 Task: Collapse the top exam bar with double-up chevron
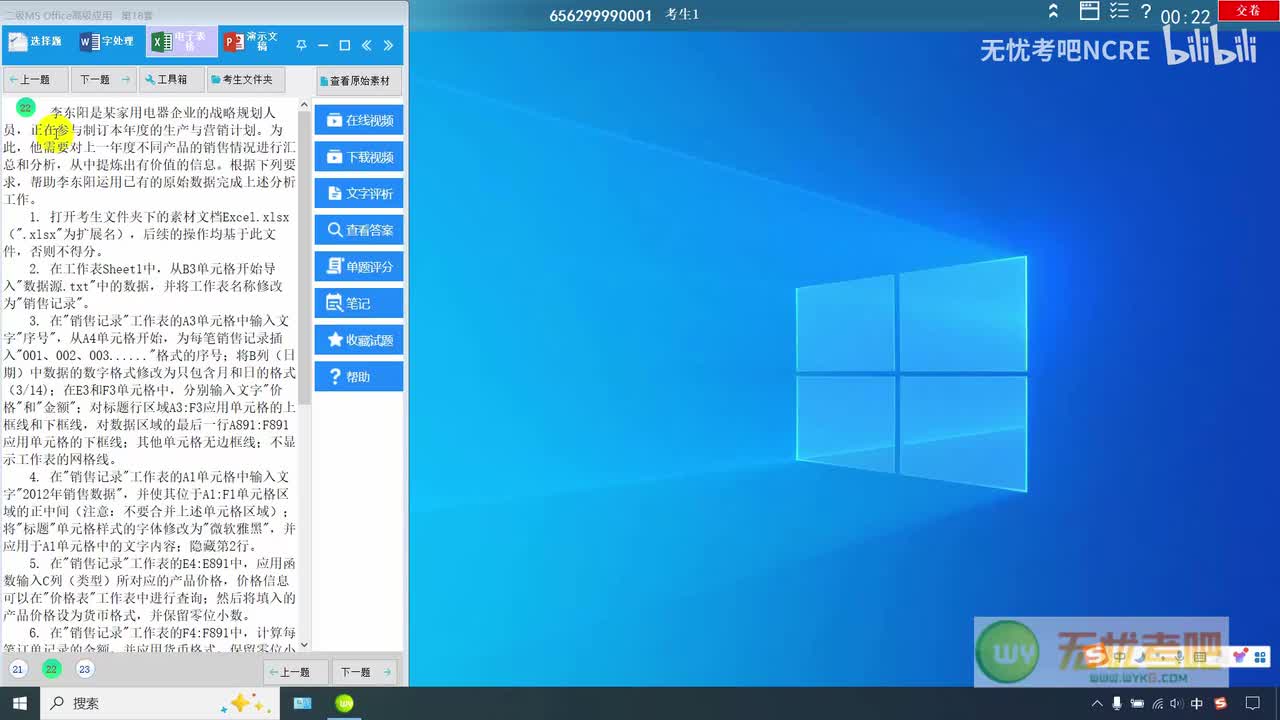pos(1053,12)
